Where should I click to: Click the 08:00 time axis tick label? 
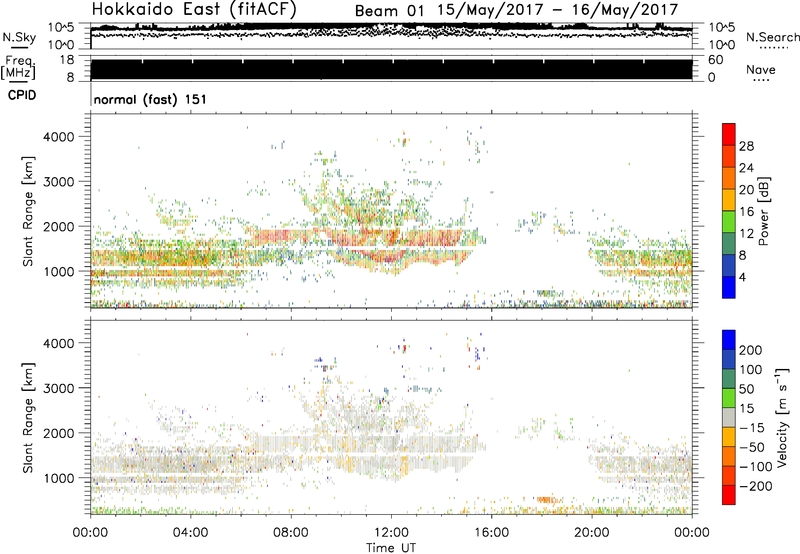tap(291, 533)
